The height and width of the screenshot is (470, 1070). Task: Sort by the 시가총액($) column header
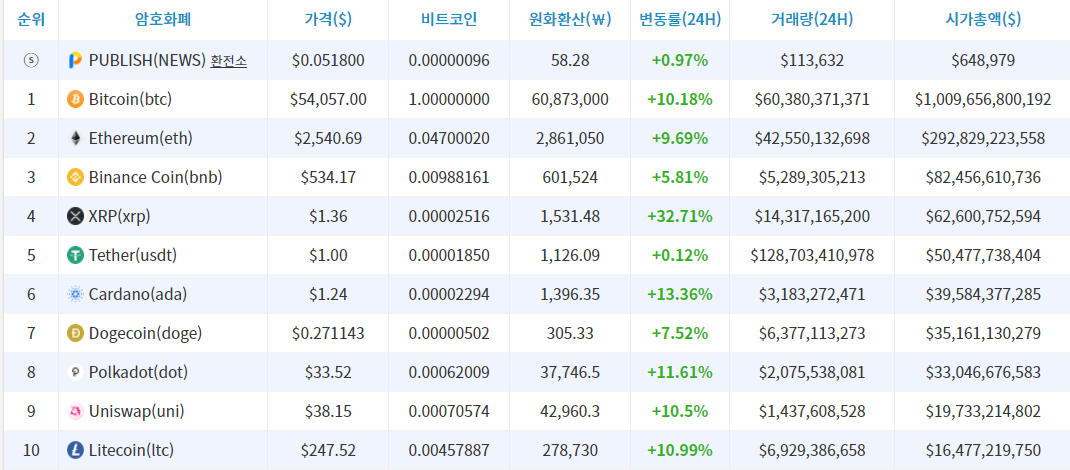[983, 20]
